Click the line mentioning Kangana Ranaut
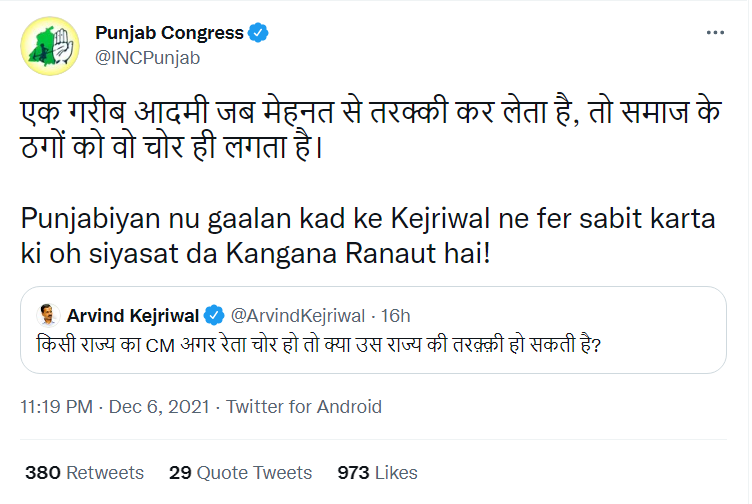Viewport: 752px width, 504px height. click(x=256, y=250)
